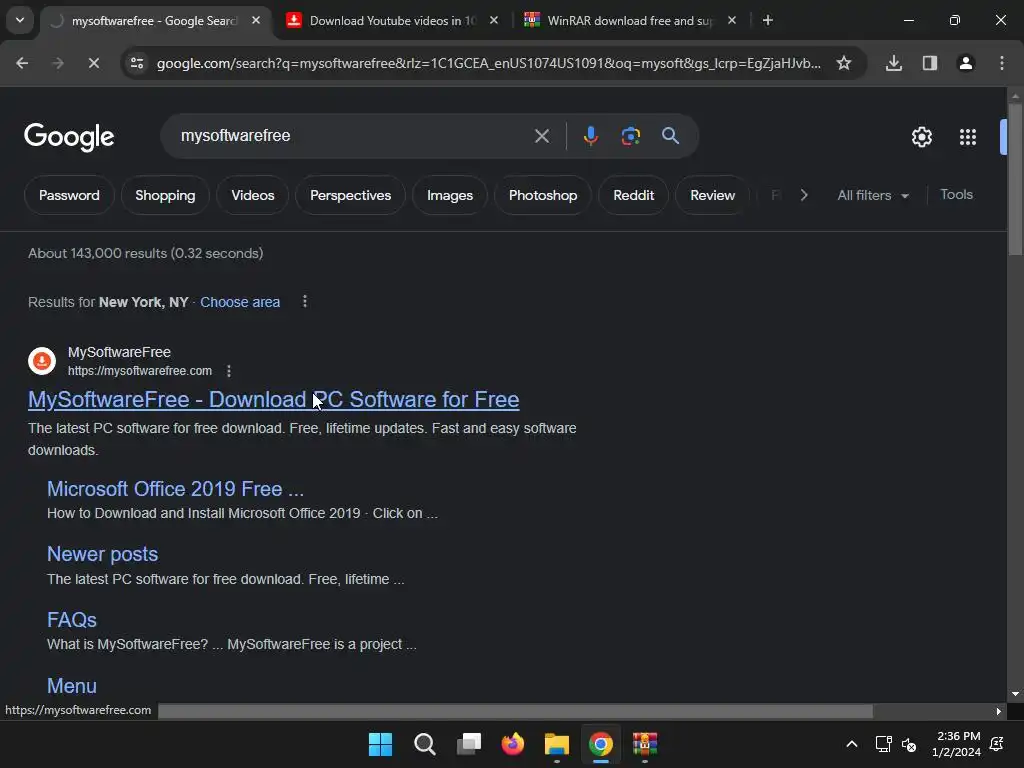The image size is (1024, 768).
Task: Click the address bar URL
Action: pyautogui.click(x=488, y=63)
